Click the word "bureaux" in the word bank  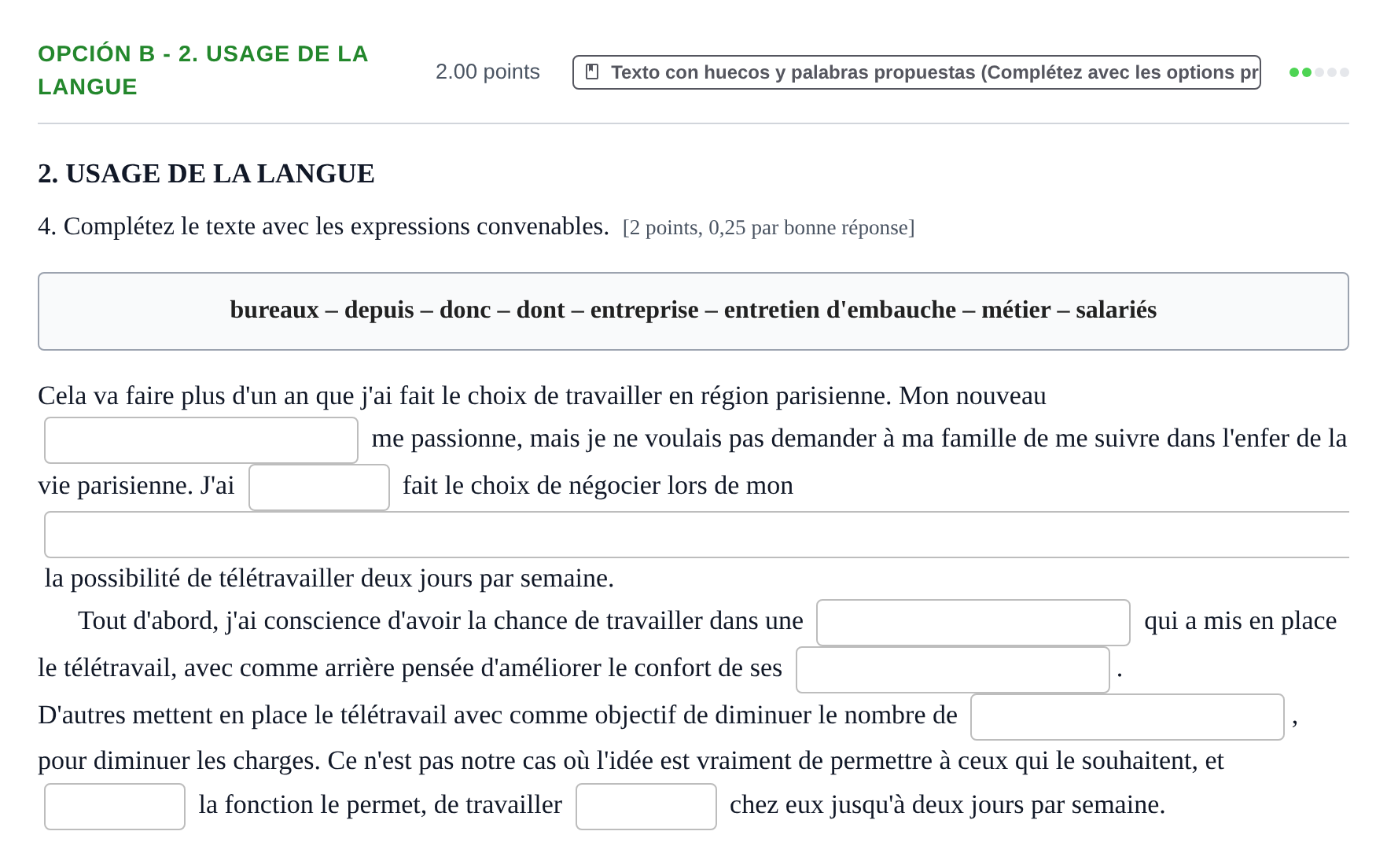[274, 310]
